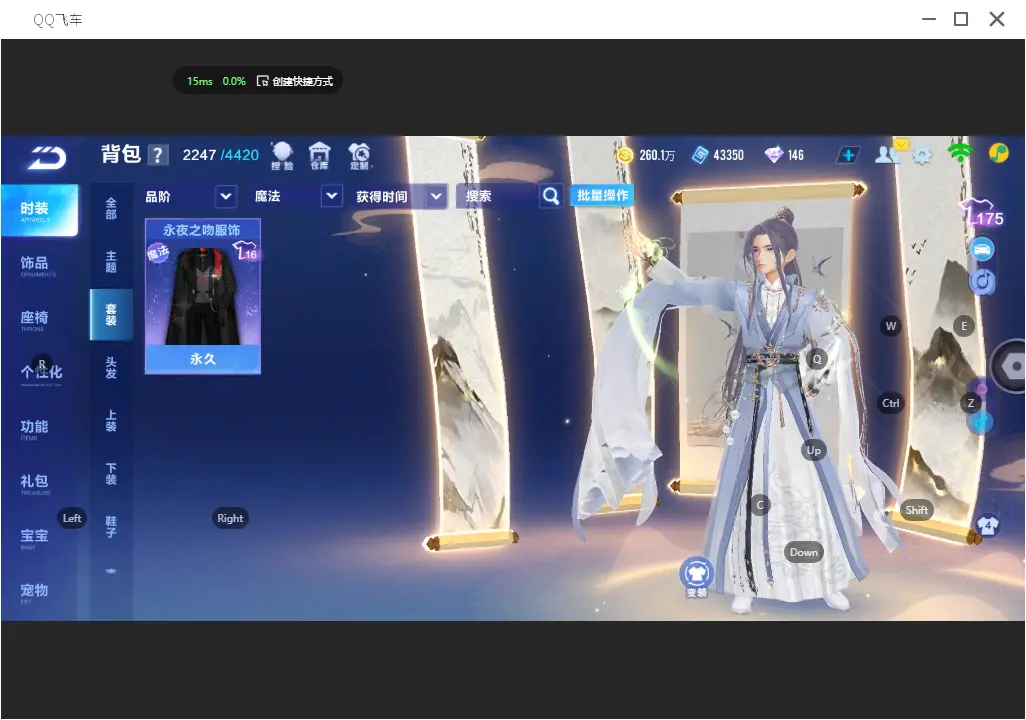Image resolution: width=1026 pixels, height=720 pixels.
Task: Click the gold coin currency icon
Action: pyautogui.click(x=625, y=155)
